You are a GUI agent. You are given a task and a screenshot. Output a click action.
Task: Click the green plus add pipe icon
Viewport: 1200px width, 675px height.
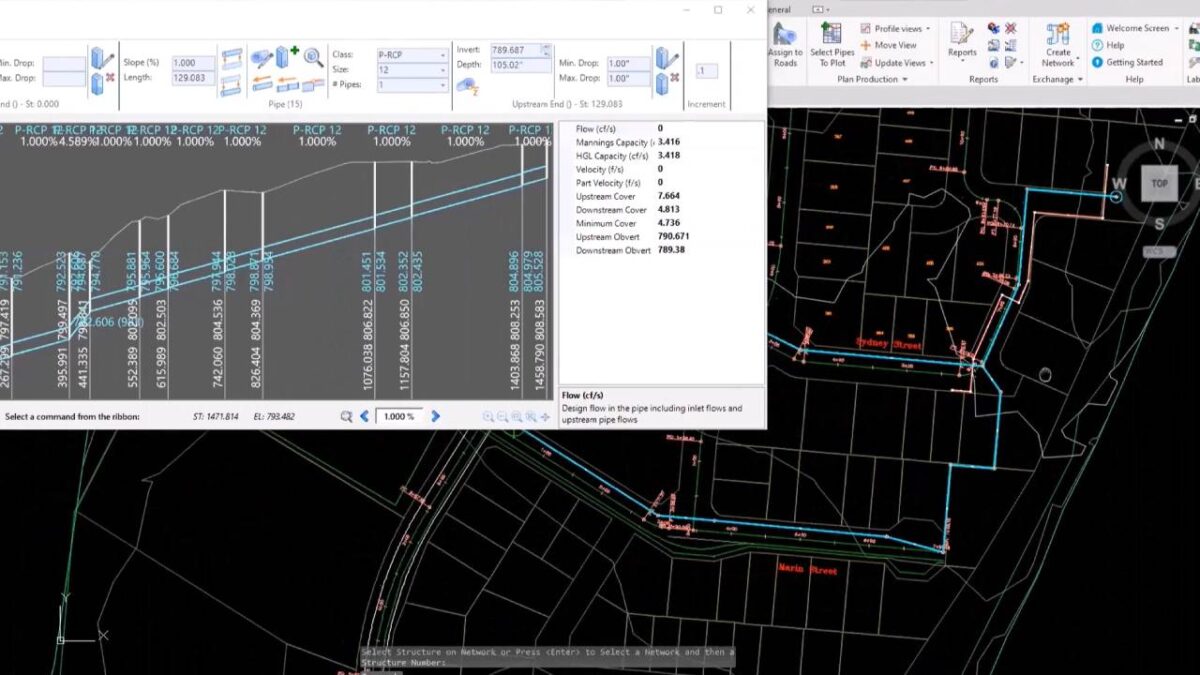coord(293,50)
